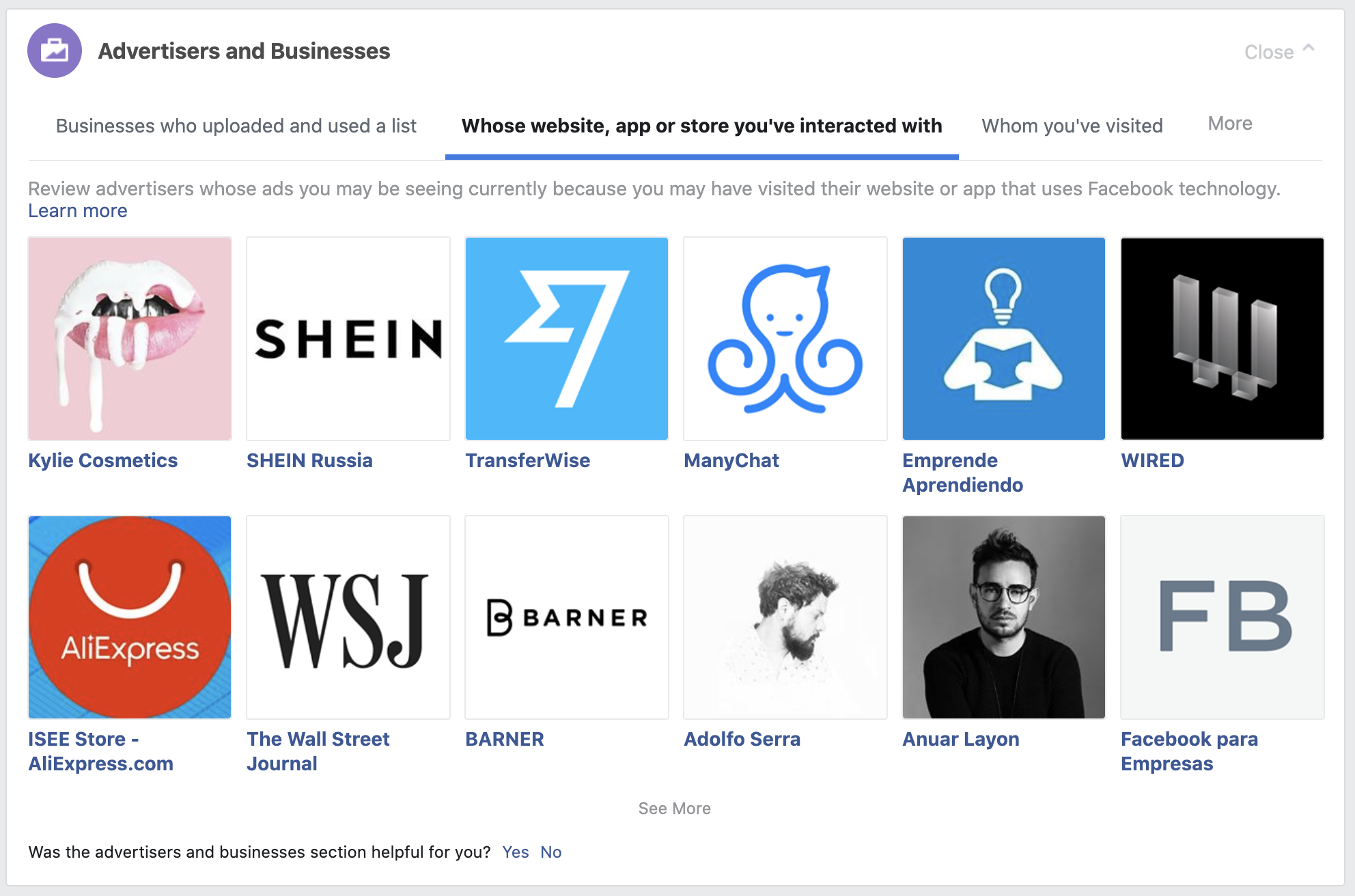Switch to Businesses who uploaded a list tab

click(236, 126)
